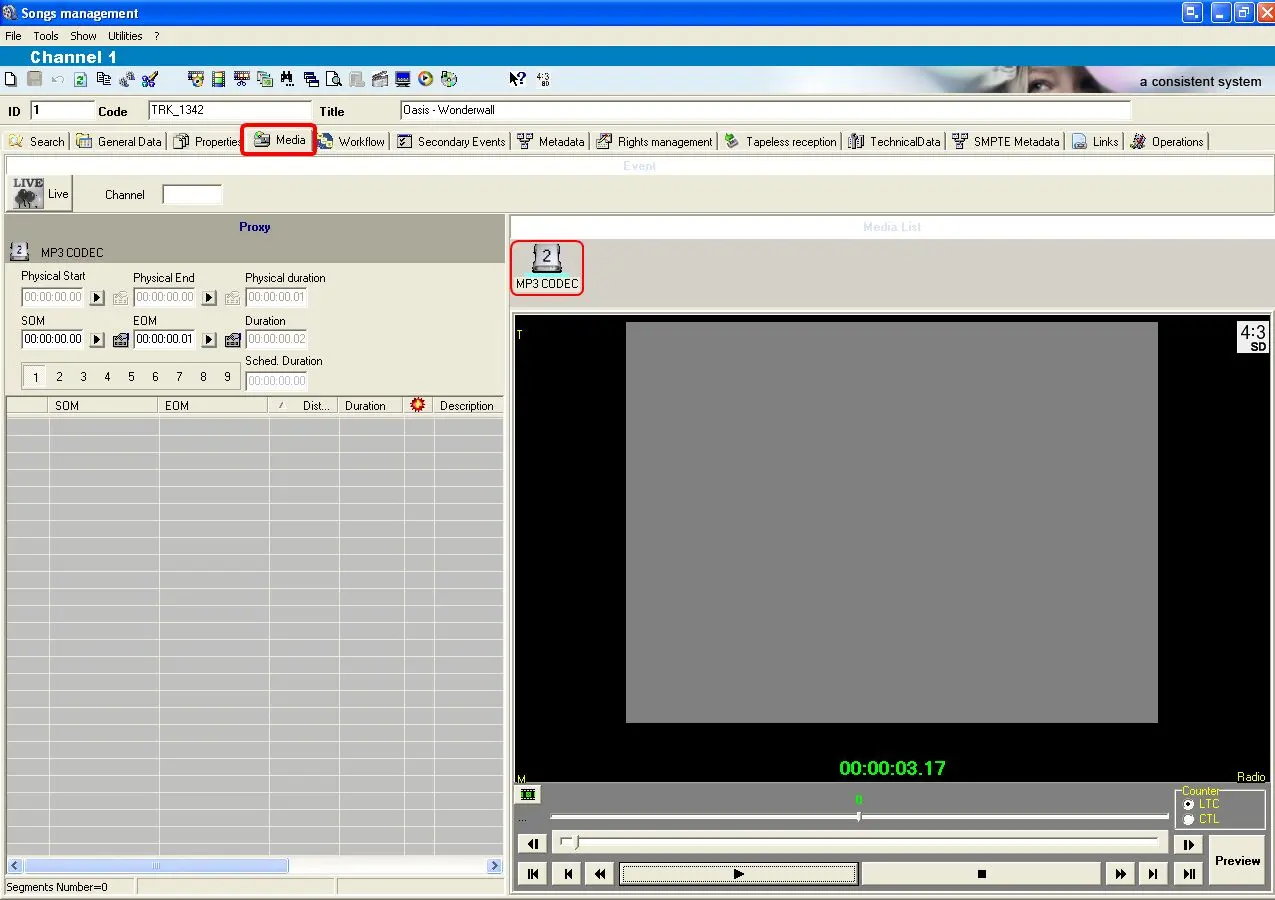Select the CTL counter radio button
The image size is (1275, 900).
coord(1188,819)
